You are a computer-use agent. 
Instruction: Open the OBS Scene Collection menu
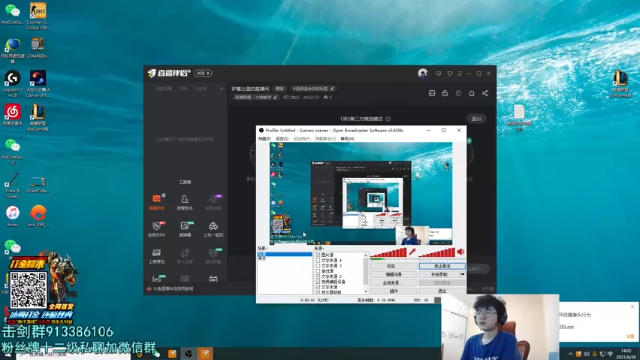(325, 139)
